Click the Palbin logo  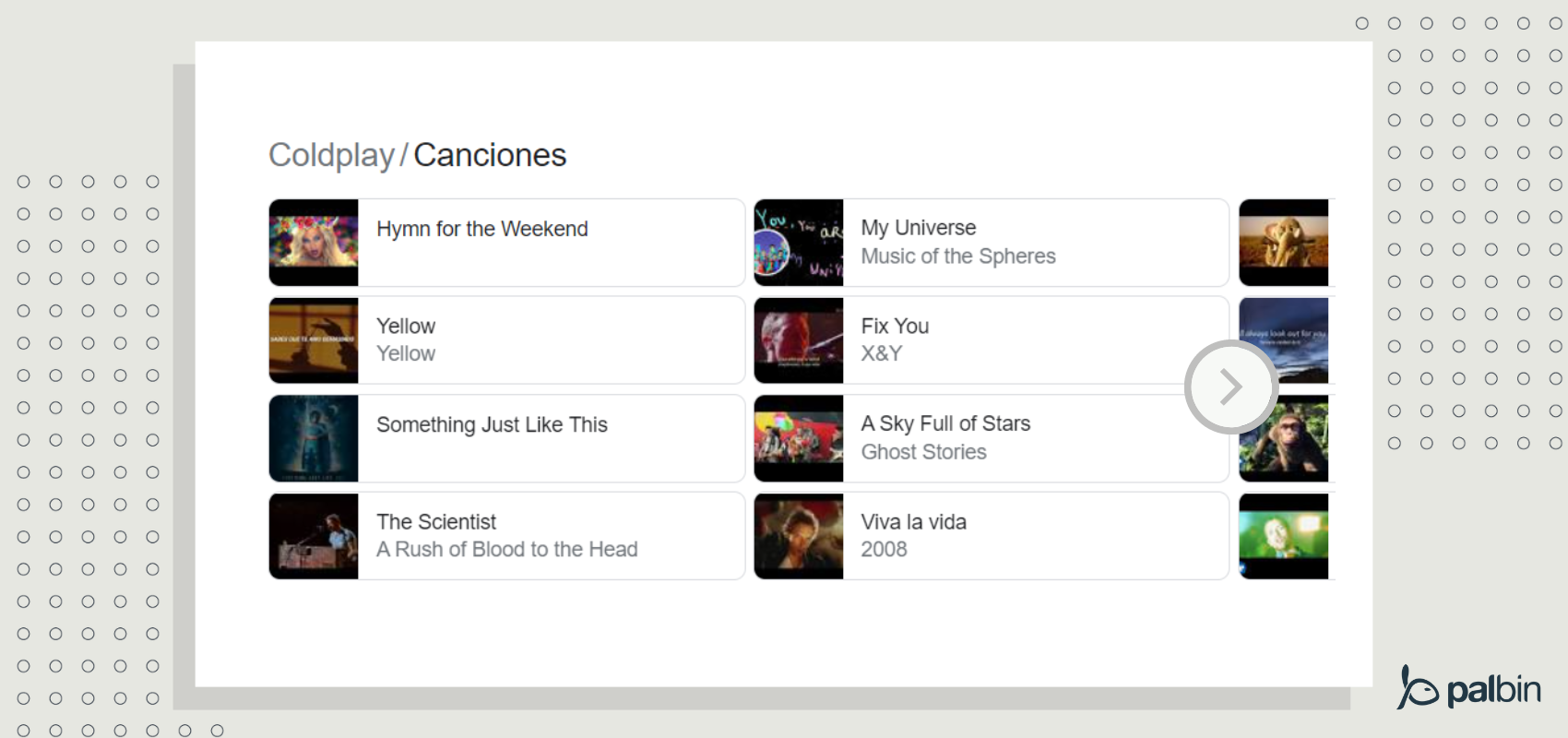pos(1469,688)
